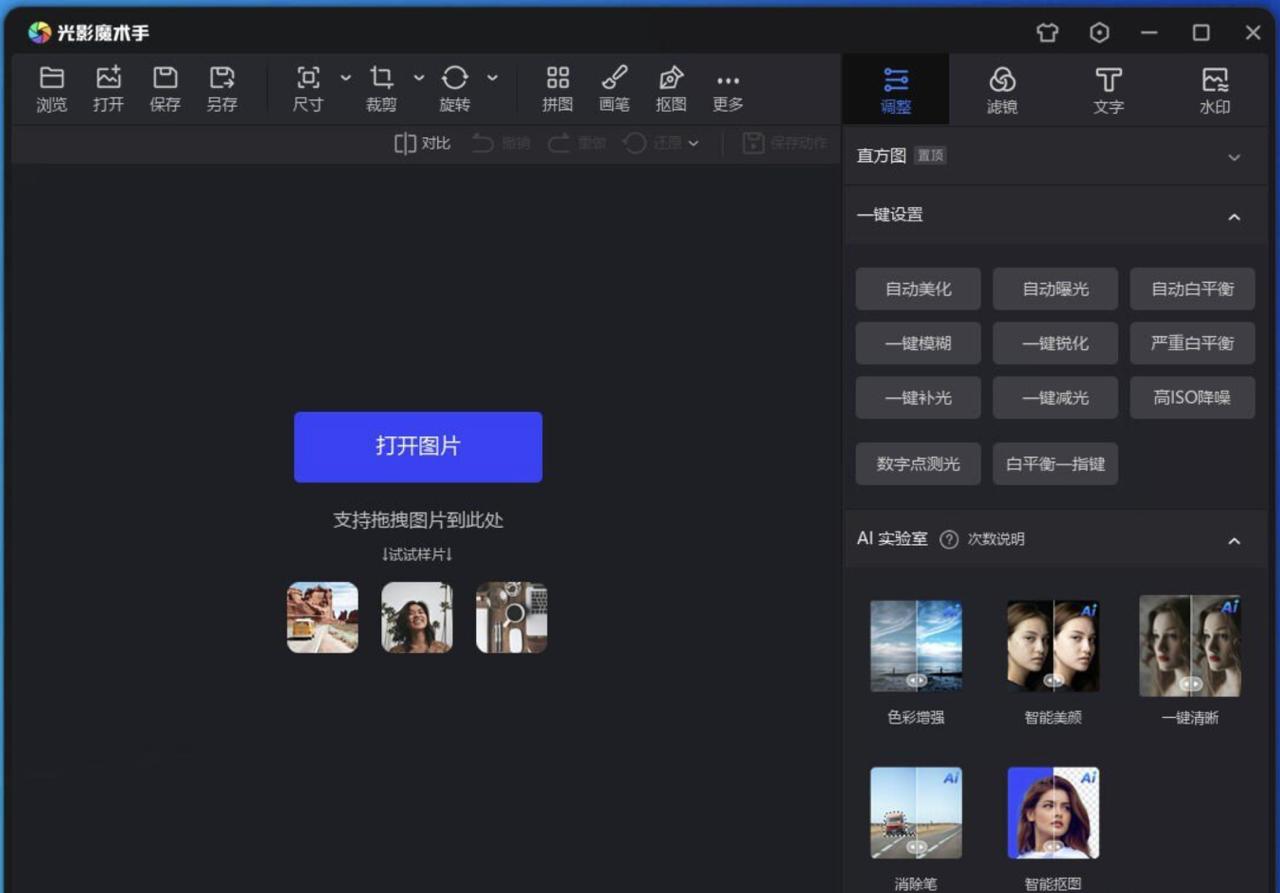Viewport: 1280px width, 893px height.
Task: Click the Browse (浏览) folder icon
Action: coord(51,79)
